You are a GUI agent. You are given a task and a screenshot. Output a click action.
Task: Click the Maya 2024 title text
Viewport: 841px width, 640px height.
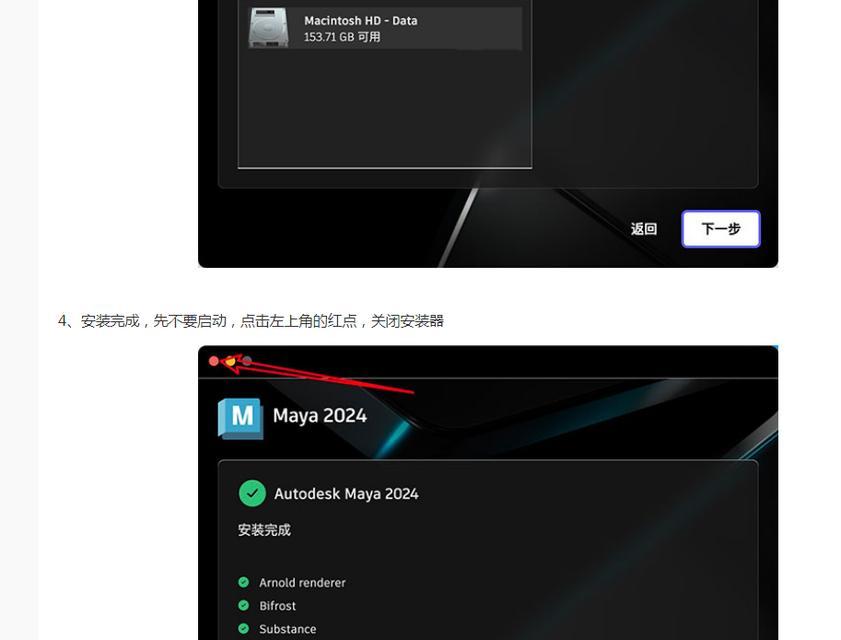(320, 416)
